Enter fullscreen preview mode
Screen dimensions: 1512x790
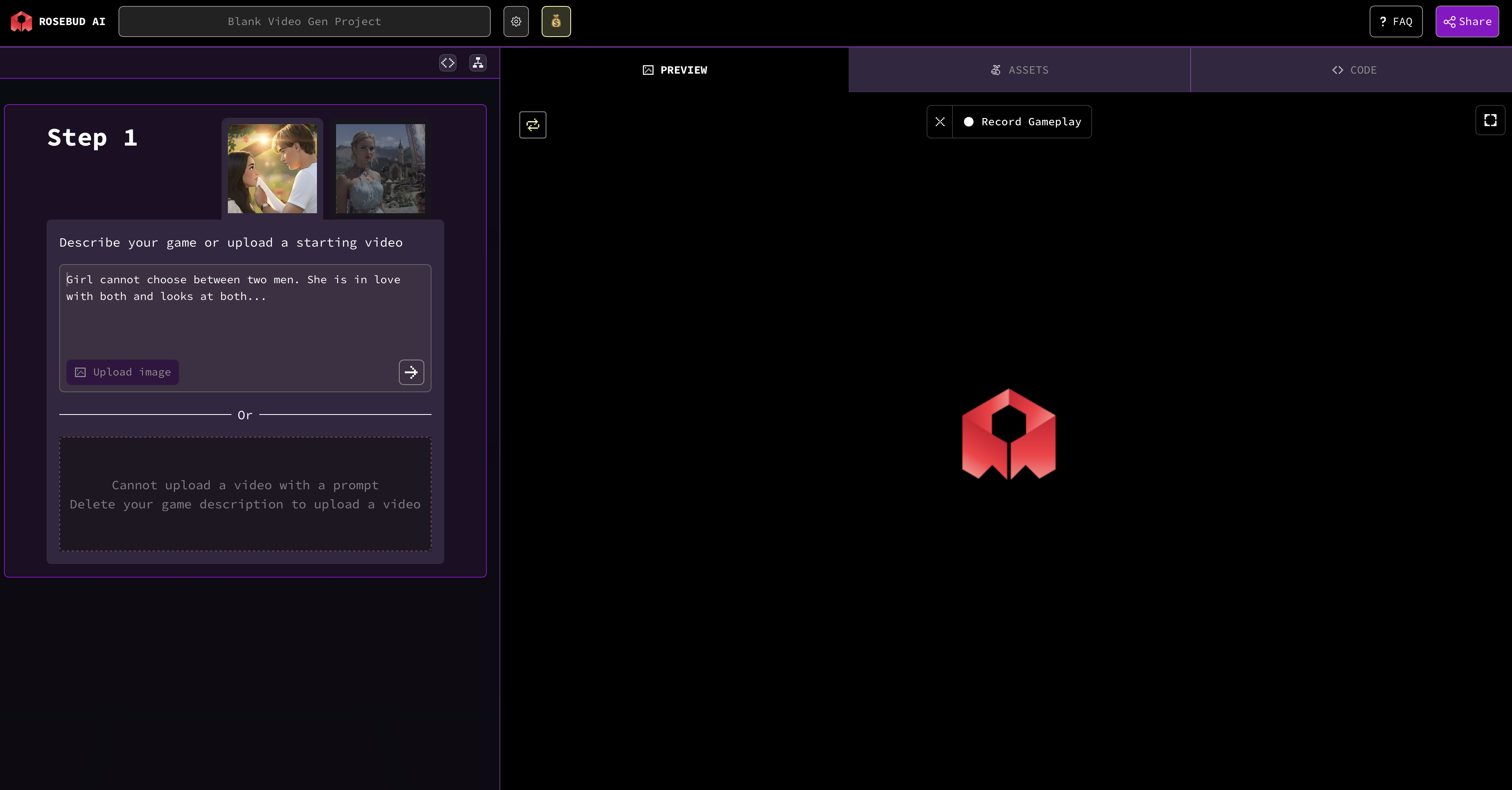pyautogui.click(x=1490, y=120)
